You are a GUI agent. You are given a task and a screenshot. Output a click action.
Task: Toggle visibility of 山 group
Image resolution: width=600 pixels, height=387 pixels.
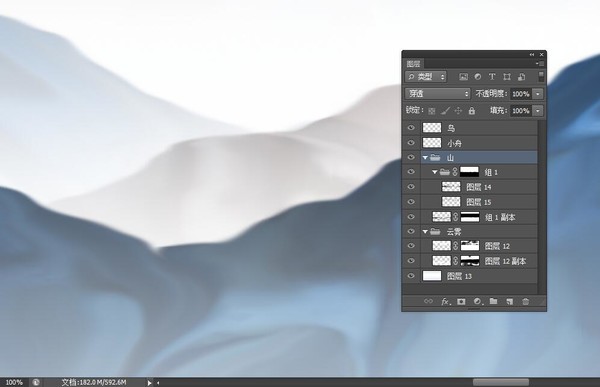tap(411, 157)
